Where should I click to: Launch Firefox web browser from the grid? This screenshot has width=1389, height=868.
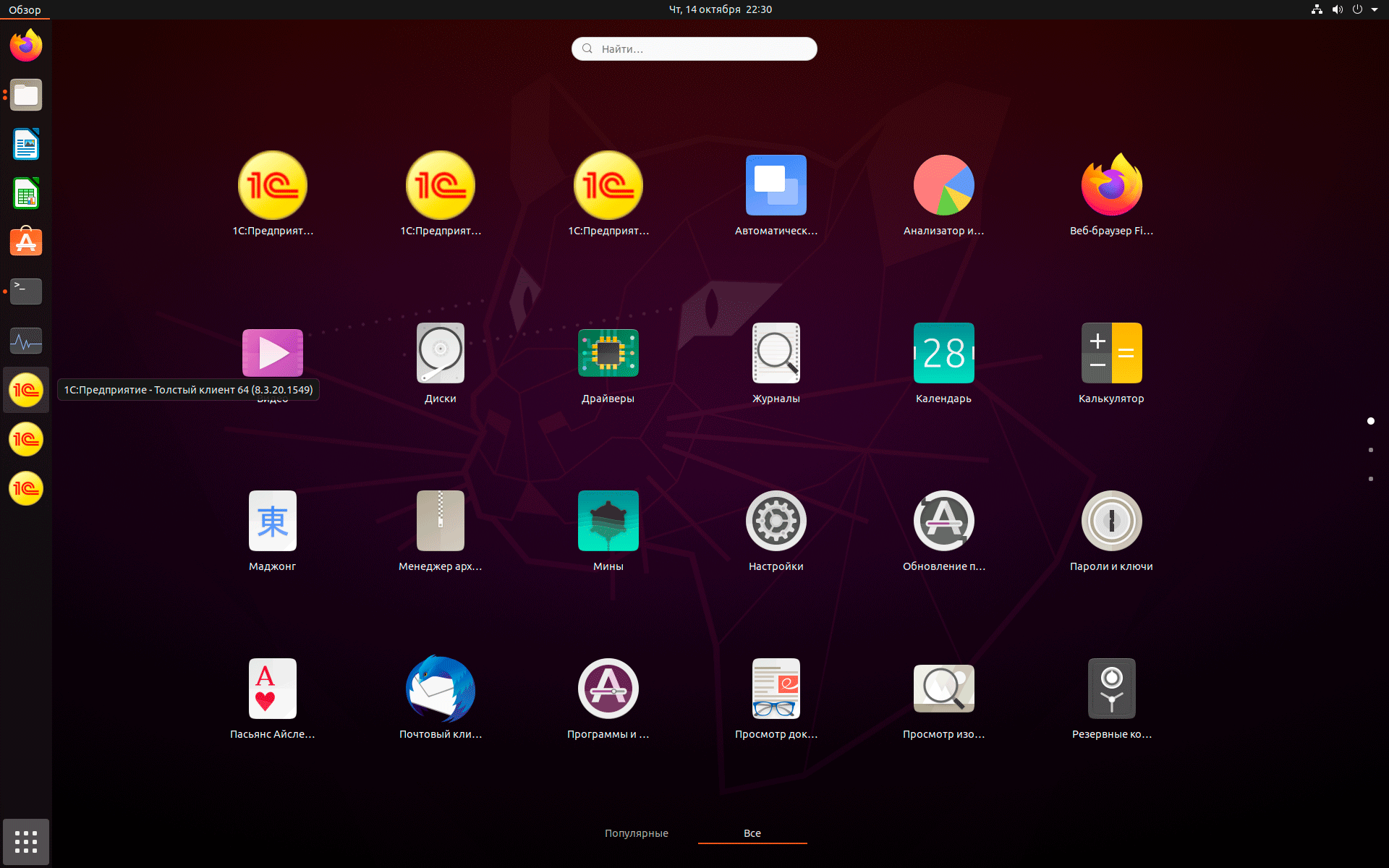coord(1111,186)
